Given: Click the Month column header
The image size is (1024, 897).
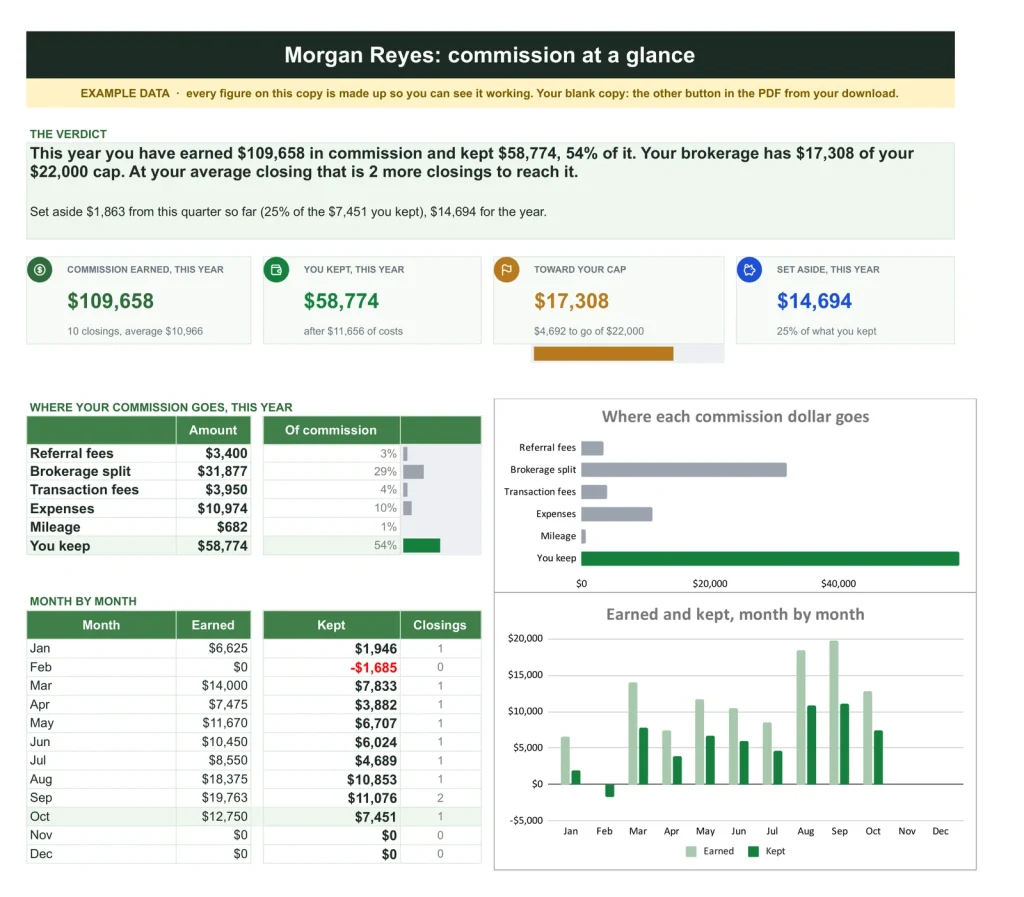Looking at the screenshot, I should click(101, 625).
